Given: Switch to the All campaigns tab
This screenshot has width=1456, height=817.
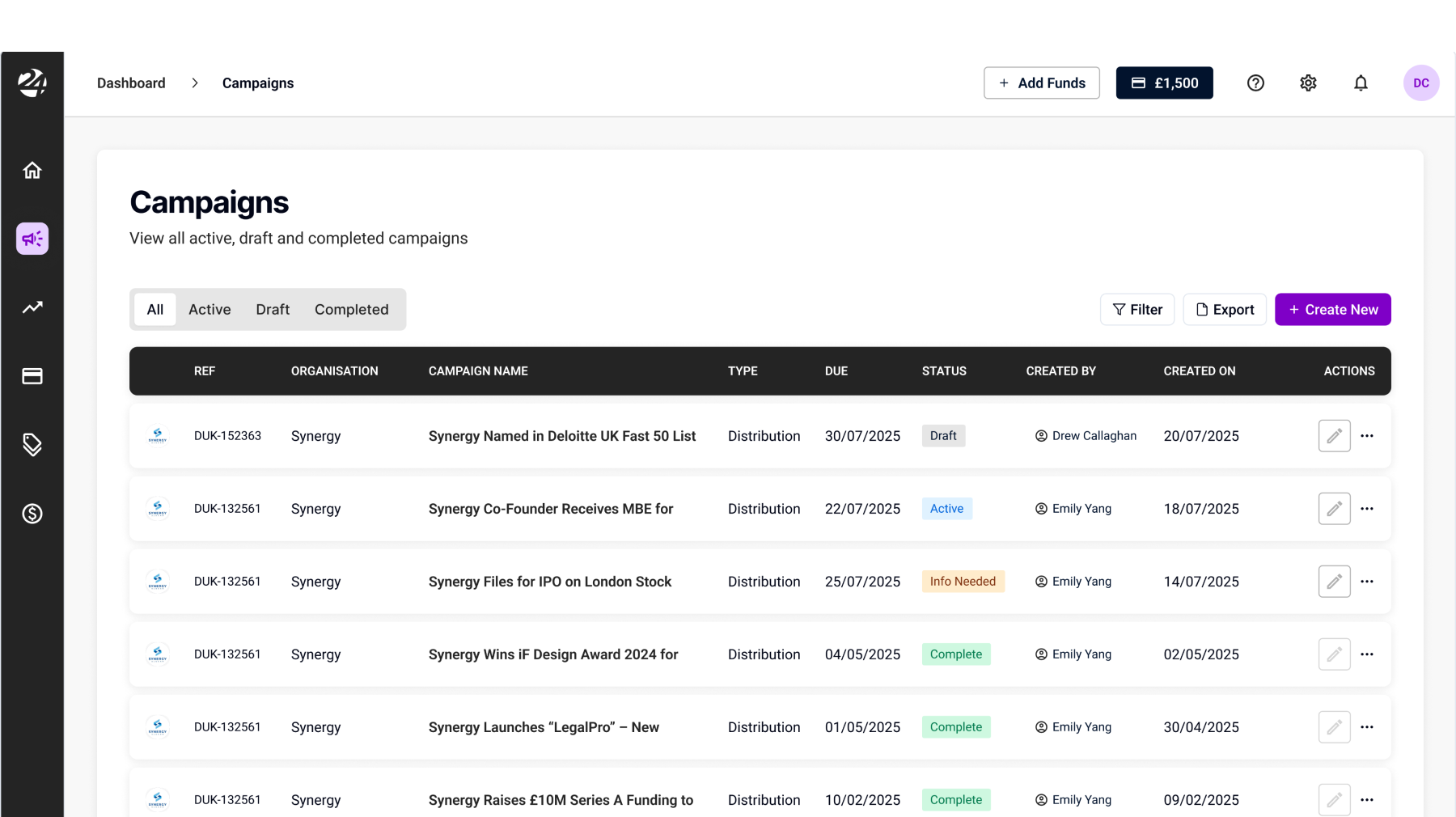Looking at the screenshot, I should click(x=154, y=309).
